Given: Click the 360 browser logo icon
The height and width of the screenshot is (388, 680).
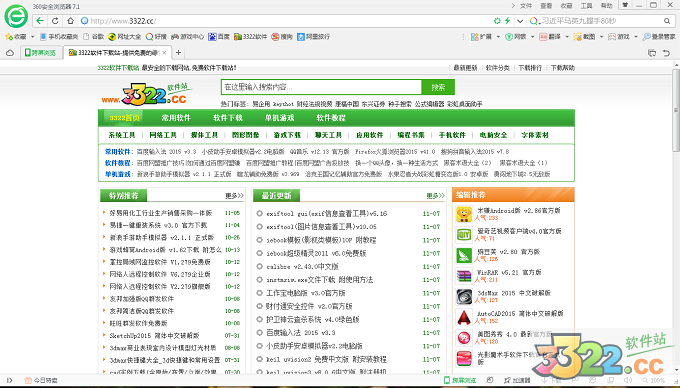Looking at the screenshot, I should click(16, 16).
